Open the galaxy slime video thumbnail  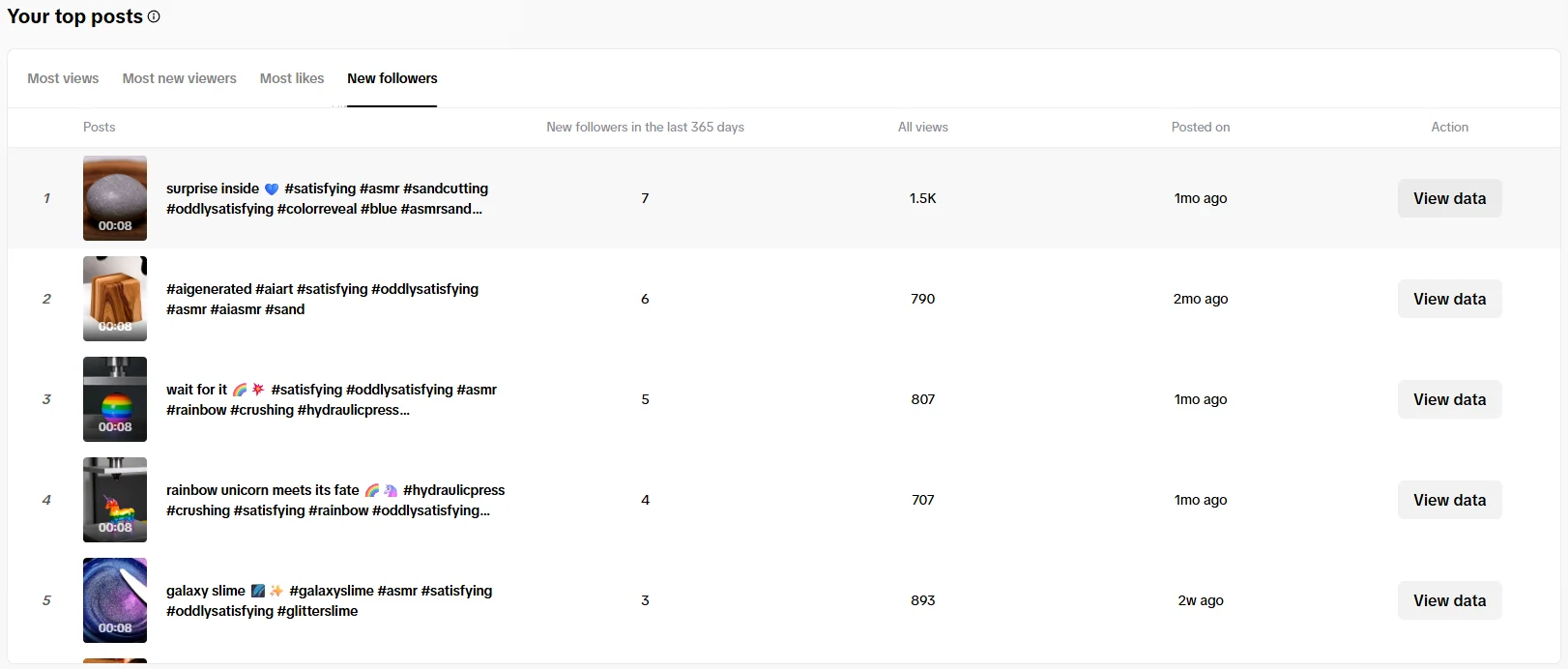pos(115,600)
